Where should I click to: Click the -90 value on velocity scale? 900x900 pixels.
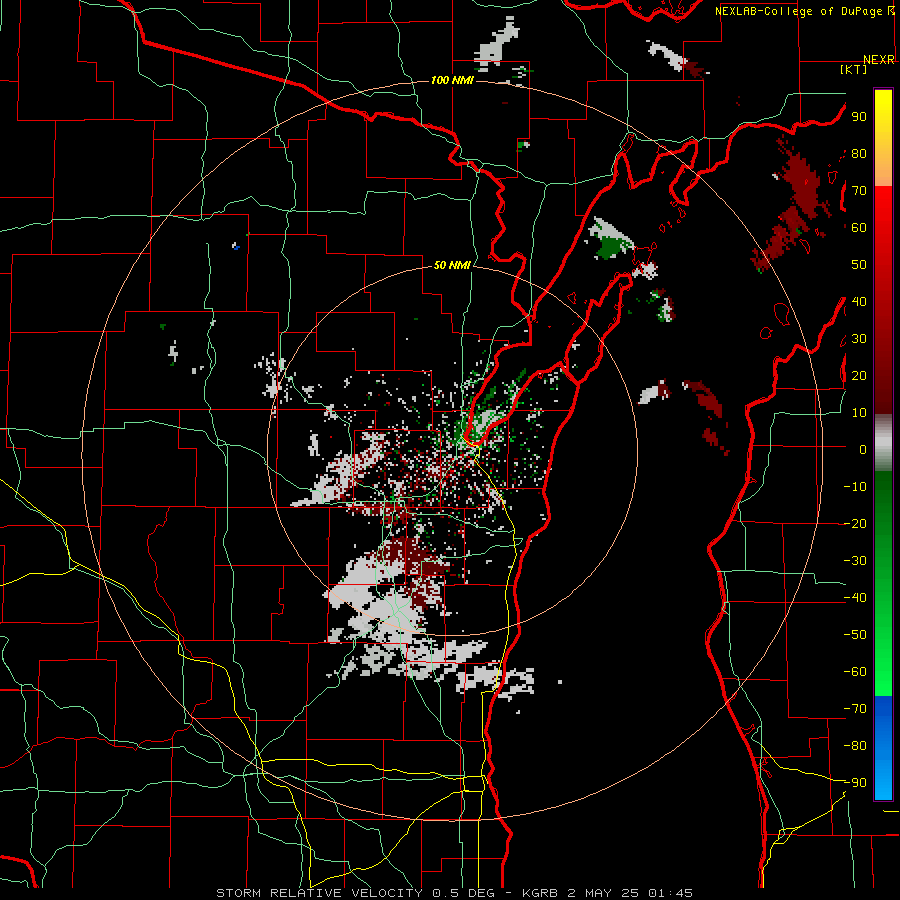(855, 783)
